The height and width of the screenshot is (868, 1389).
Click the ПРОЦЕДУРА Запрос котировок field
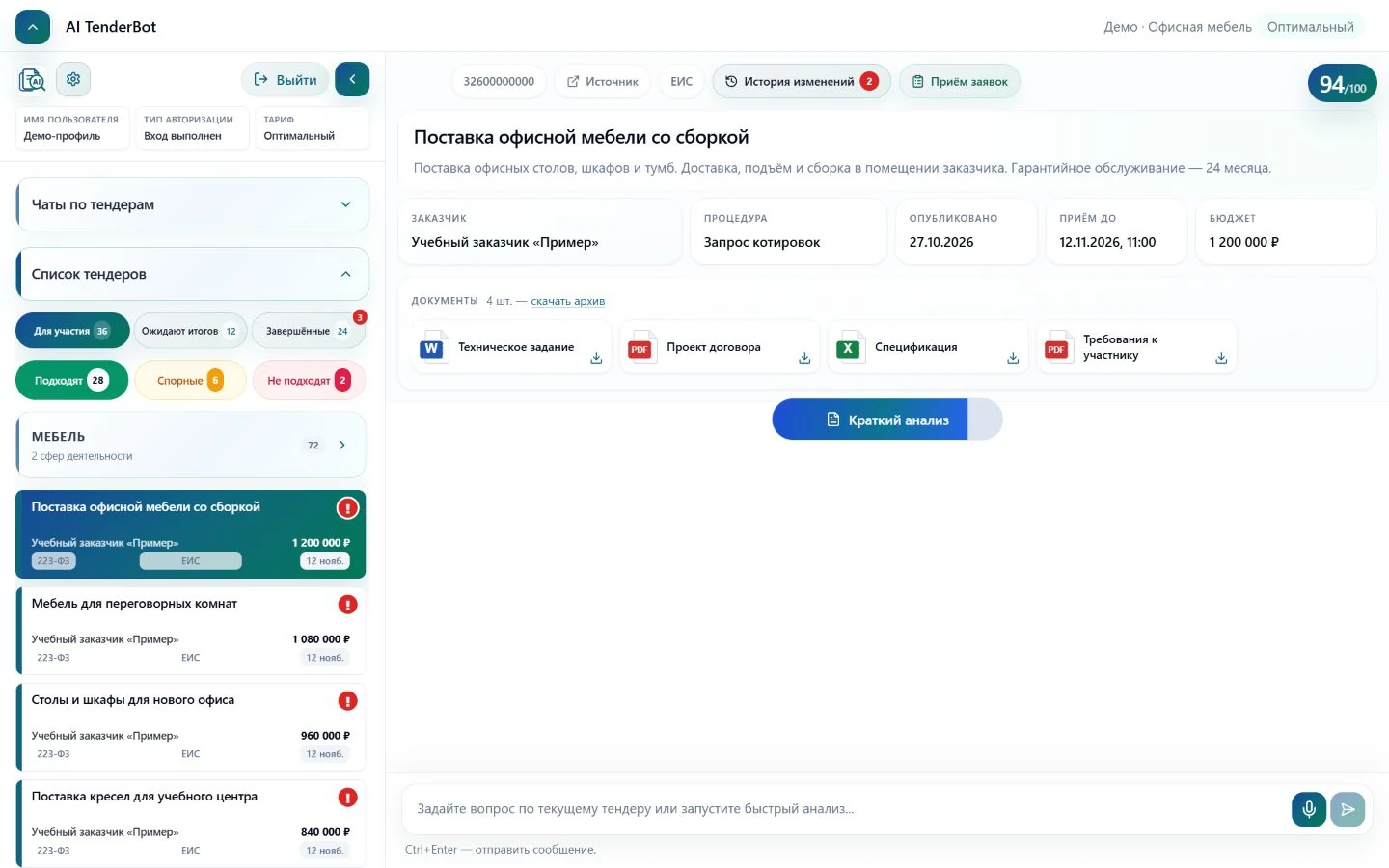[x=788, y=231]
